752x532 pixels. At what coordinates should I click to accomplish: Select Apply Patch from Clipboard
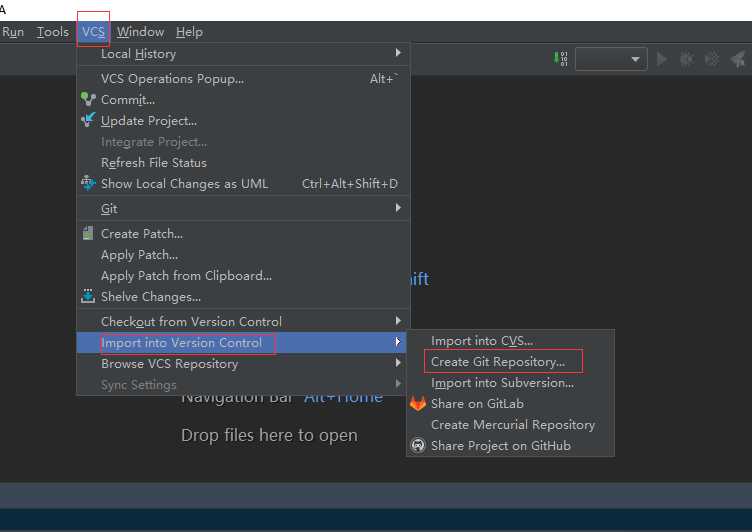(x=243, y=276)
